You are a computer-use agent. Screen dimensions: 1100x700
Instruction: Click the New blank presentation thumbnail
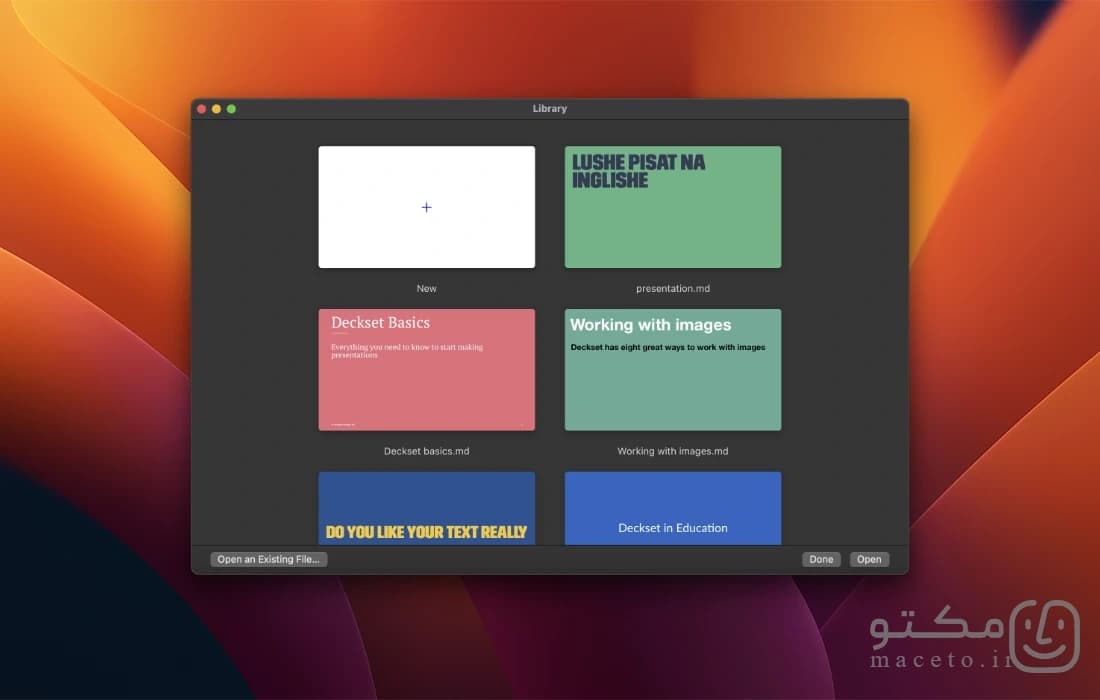point(427,207)
